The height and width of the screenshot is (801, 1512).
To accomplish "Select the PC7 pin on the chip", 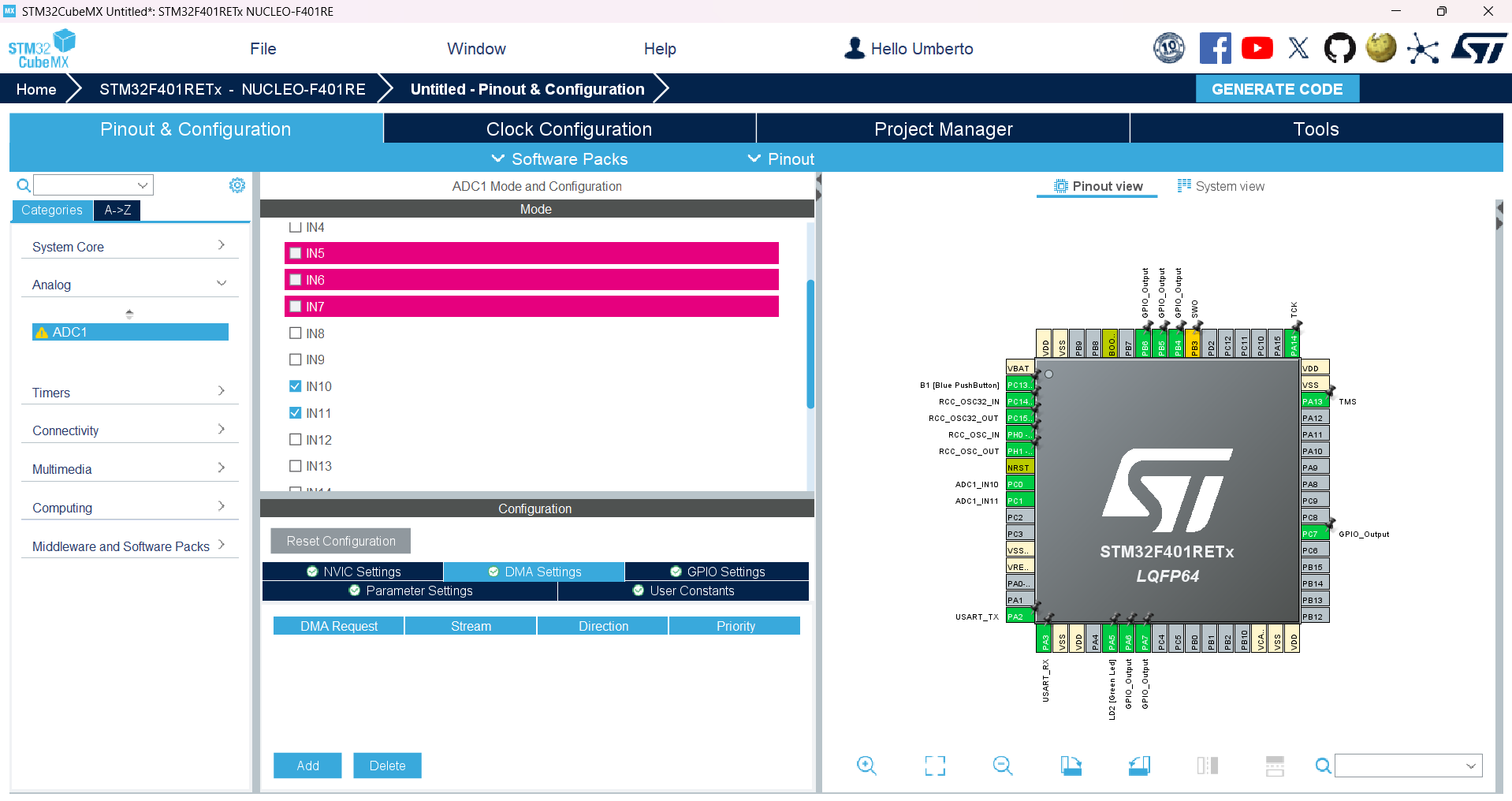I will point(1315,534).
